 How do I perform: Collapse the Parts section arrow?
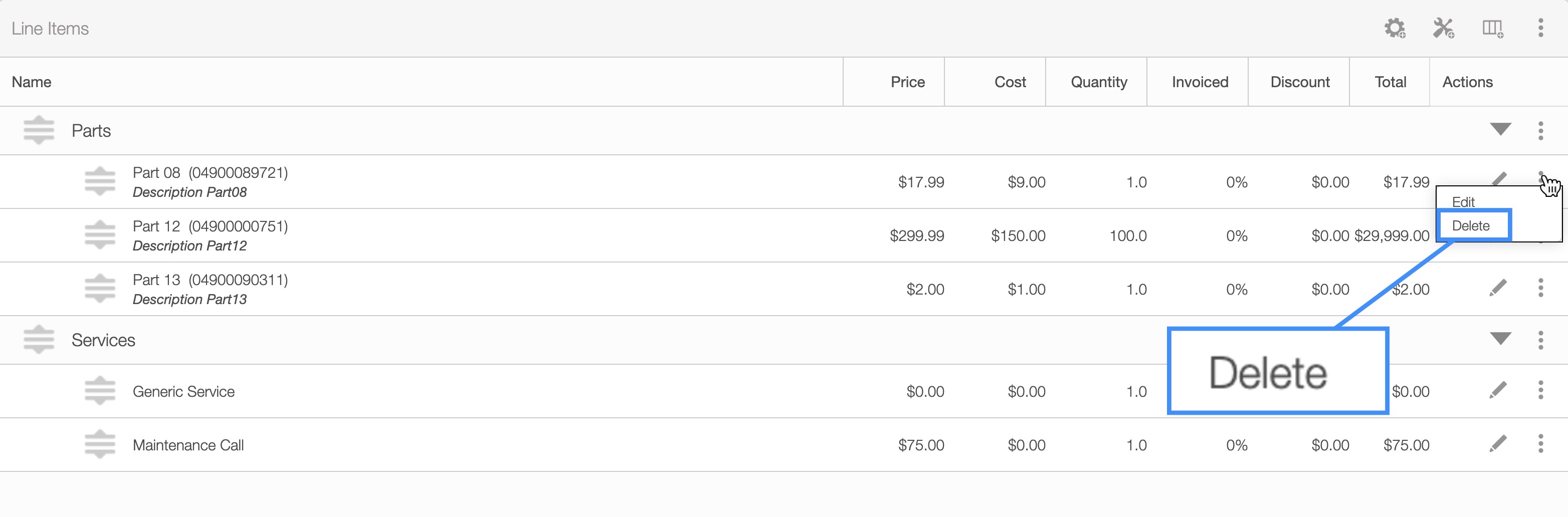coord(1500,130)
